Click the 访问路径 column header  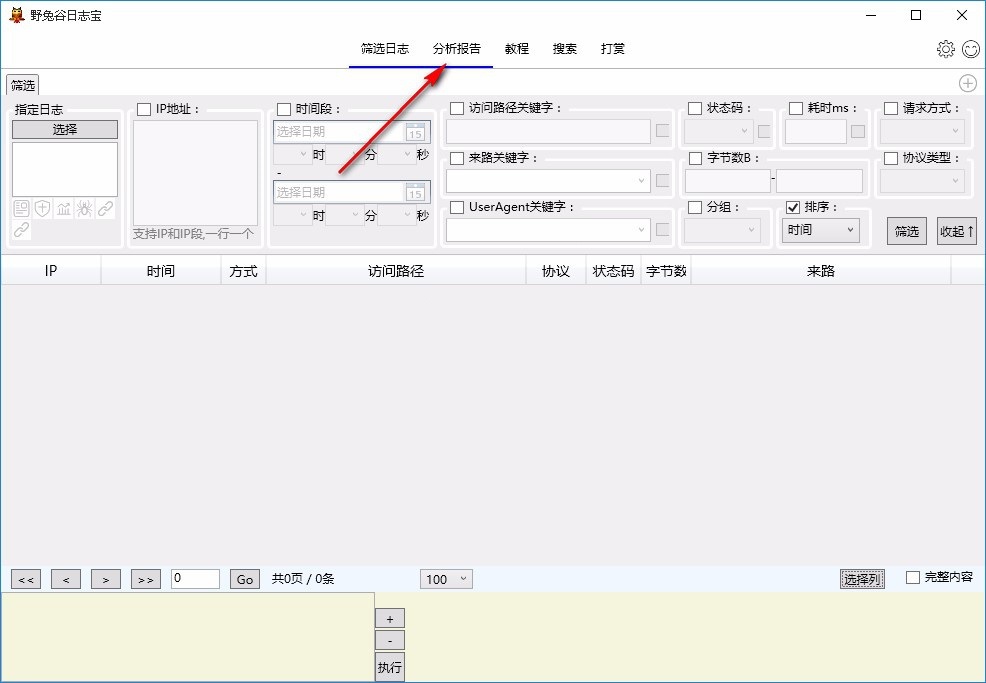pos(396,271)
